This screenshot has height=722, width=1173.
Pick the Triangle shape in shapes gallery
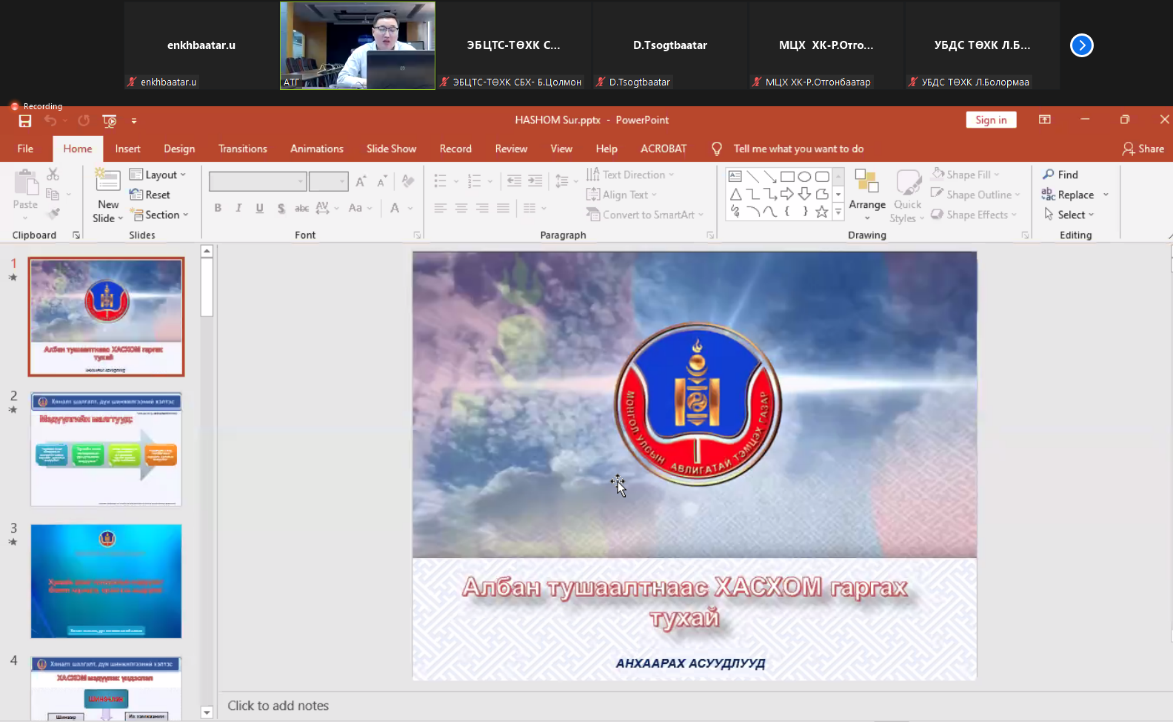point(735,194)
